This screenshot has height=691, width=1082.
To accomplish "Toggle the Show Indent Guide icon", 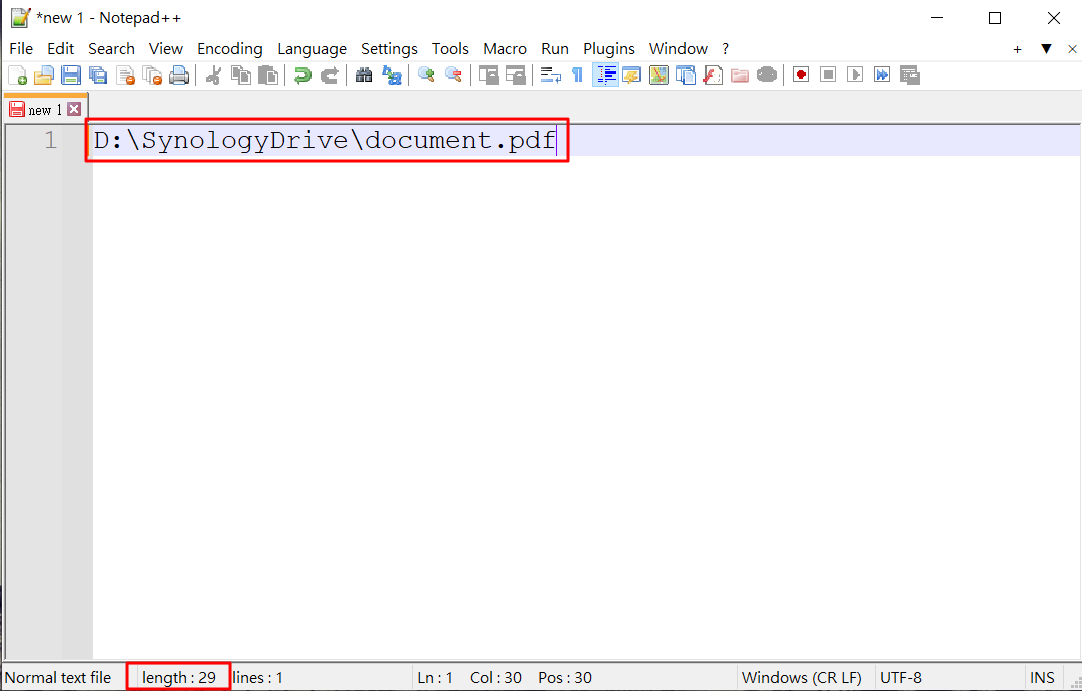I will [x=605, y=75].
